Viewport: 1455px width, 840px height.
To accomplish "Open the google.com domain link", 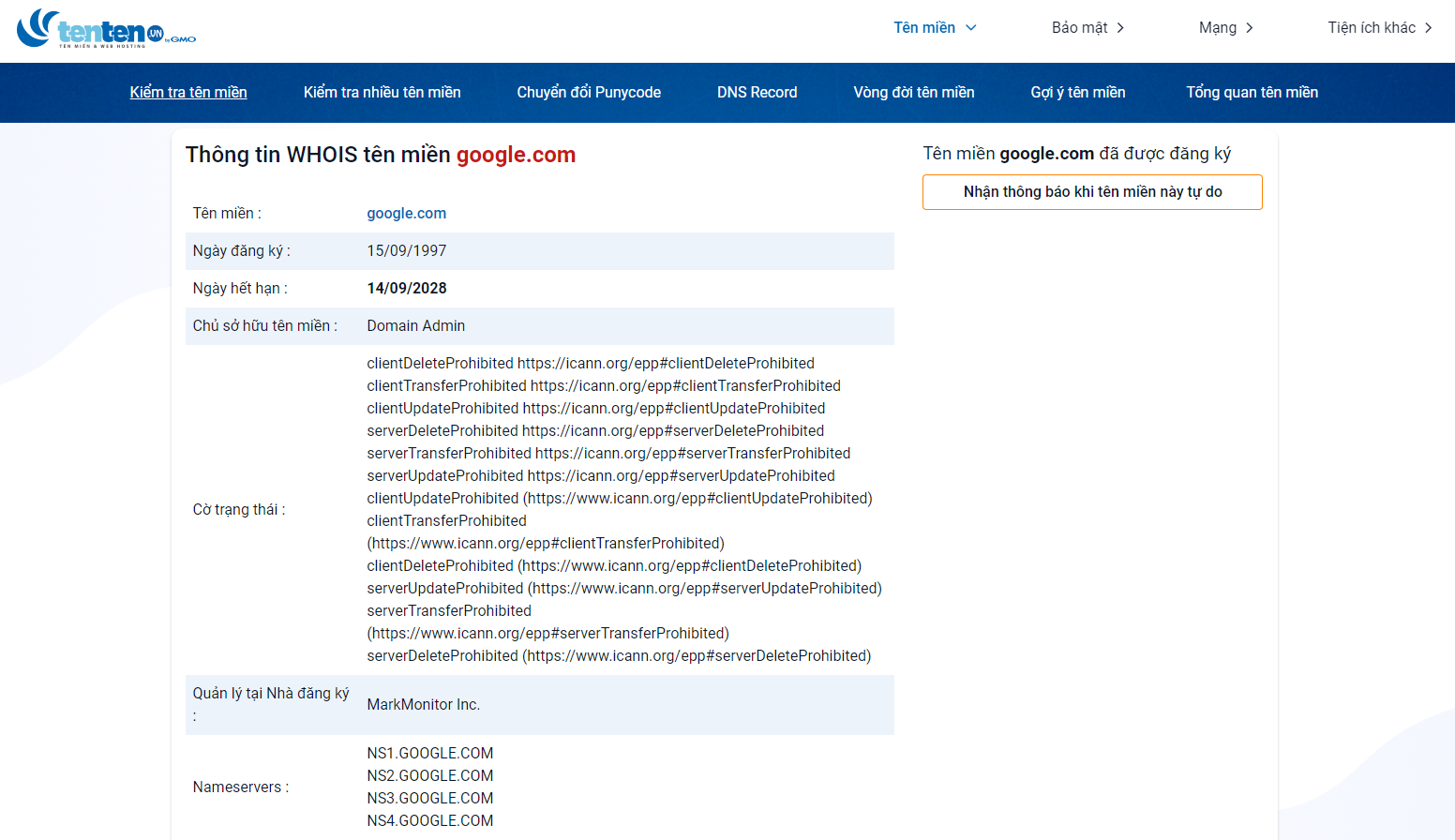I will (407, 213).
